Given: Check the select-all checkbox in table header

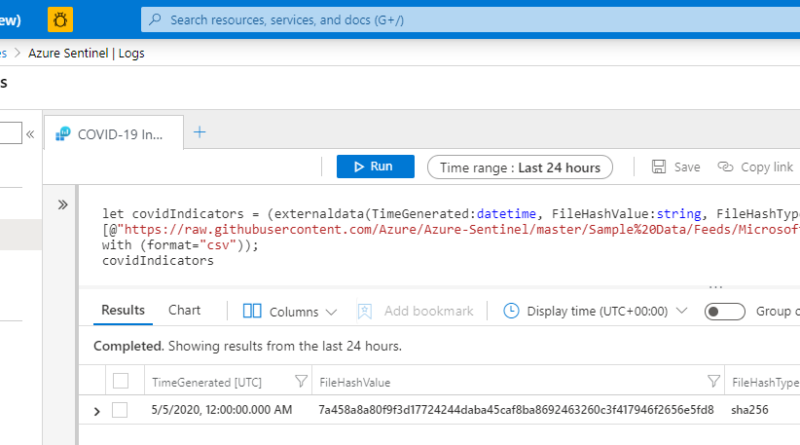Looking at the screenshot, I should 120,381.
